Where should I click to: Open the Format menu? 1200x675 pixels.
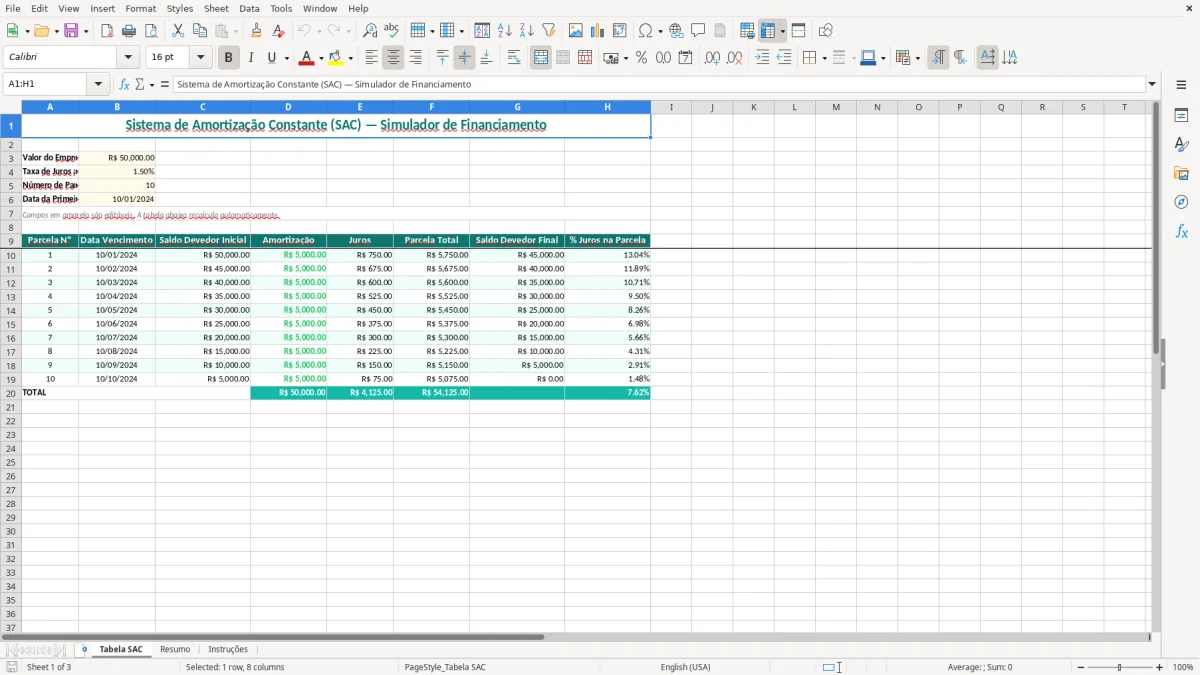(141, 8)
